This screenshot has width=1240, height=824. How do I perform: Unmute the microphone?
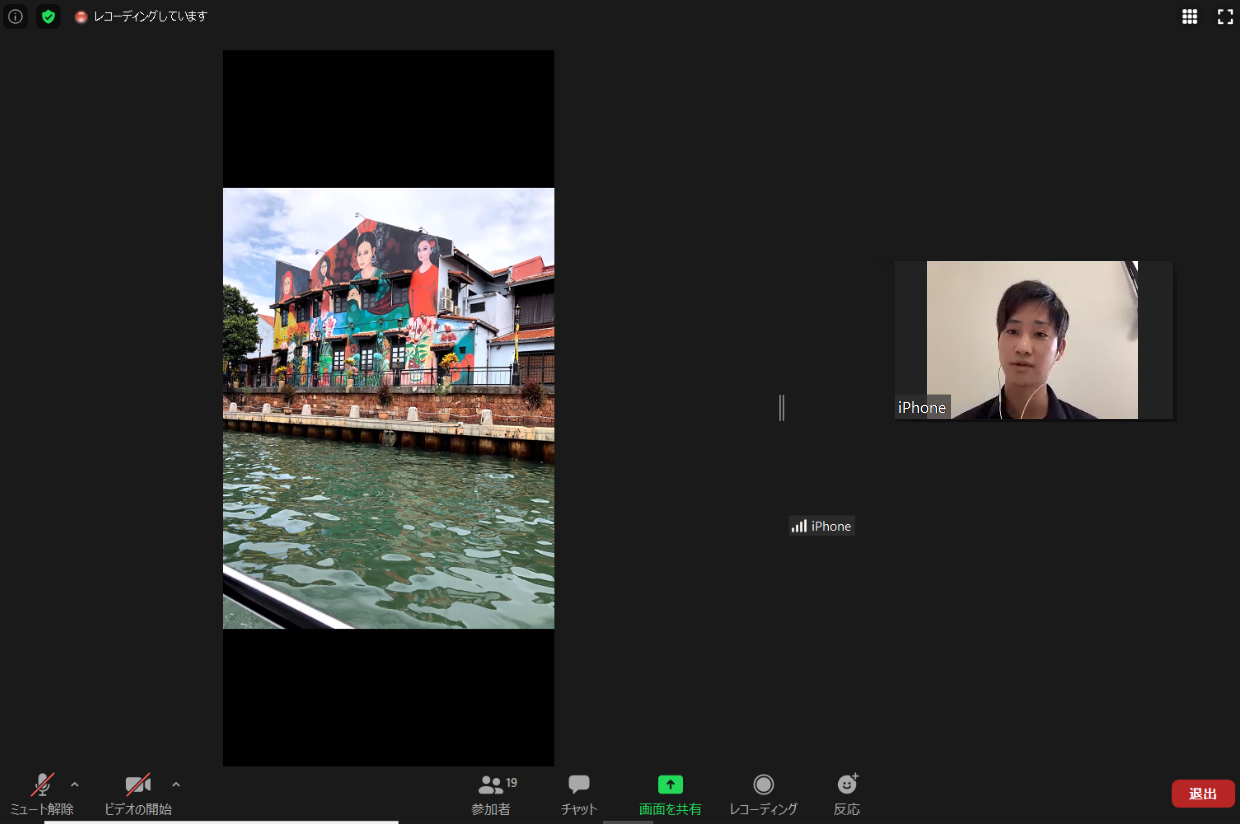click(42, 795)
